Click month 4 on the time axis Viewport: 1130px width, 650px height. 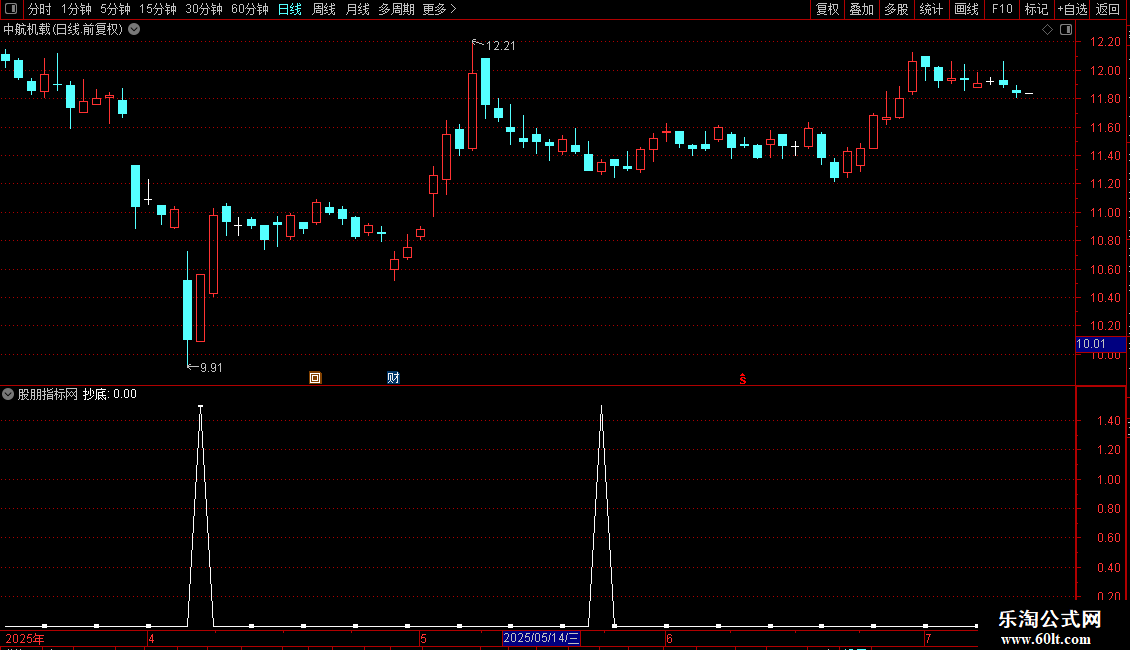tap(151, 638)
